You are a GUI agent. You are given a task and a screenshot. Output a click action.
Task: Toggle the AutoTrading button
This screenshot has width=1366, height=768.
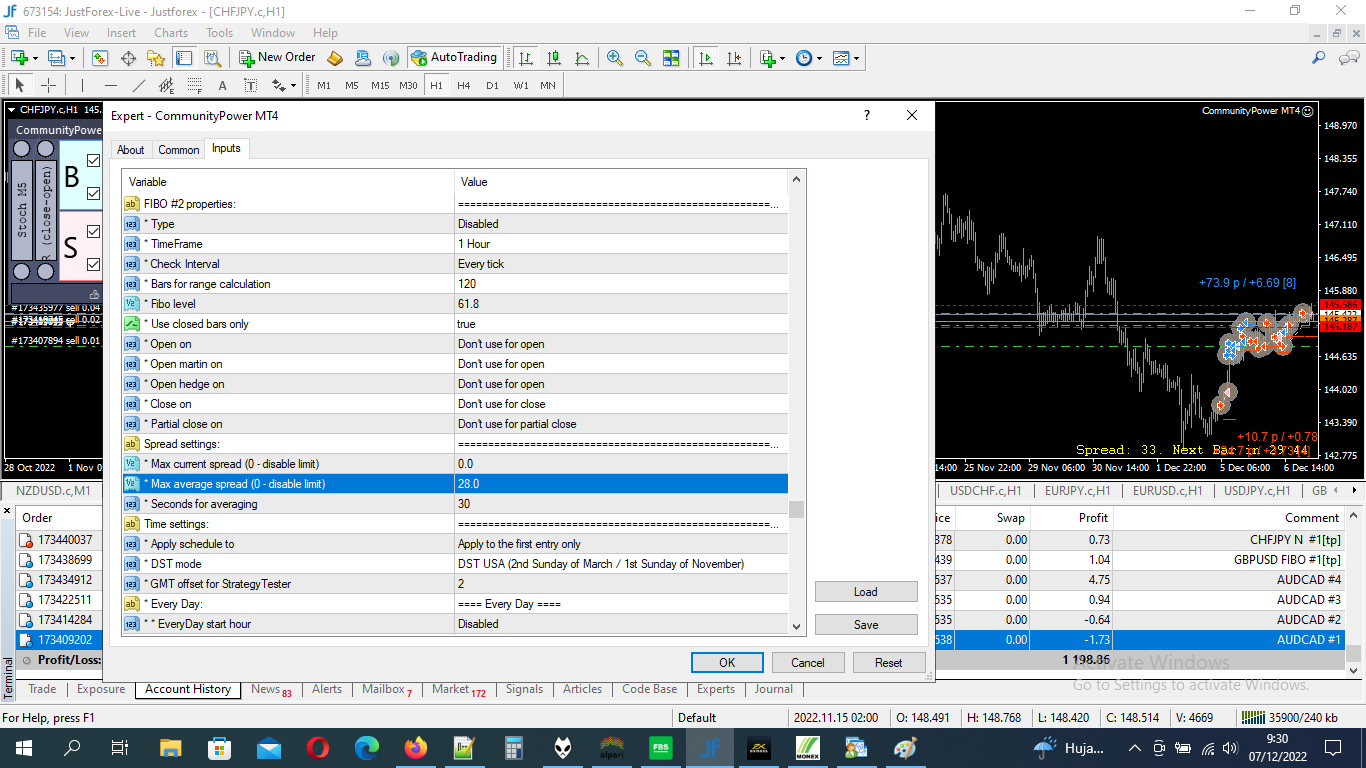453,58
